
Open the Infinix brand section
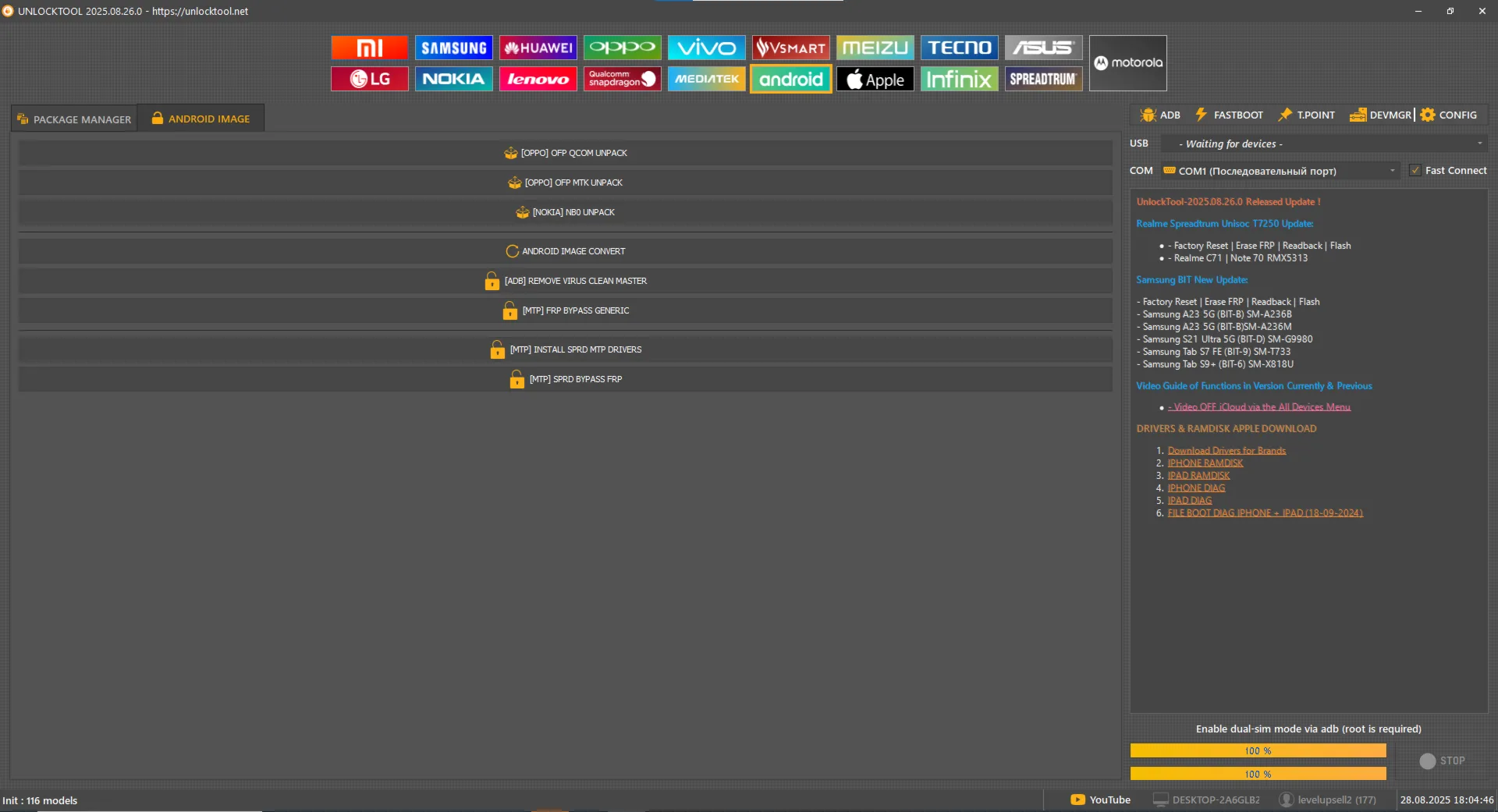tap(959, 79)
